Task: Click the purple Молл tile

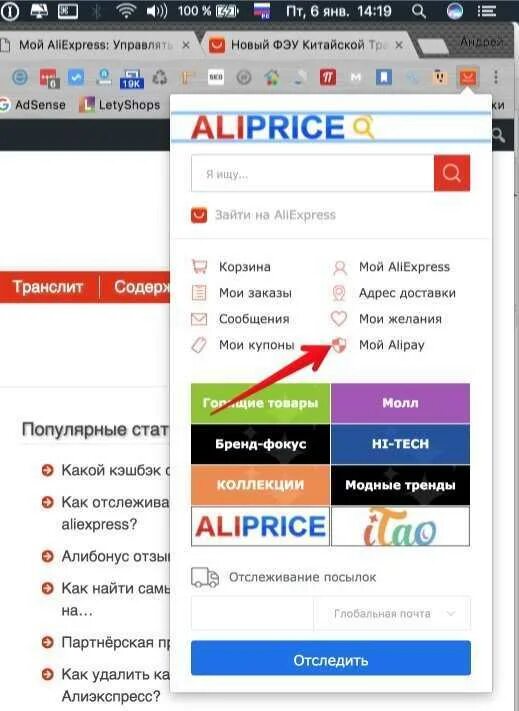Action: 400,403
